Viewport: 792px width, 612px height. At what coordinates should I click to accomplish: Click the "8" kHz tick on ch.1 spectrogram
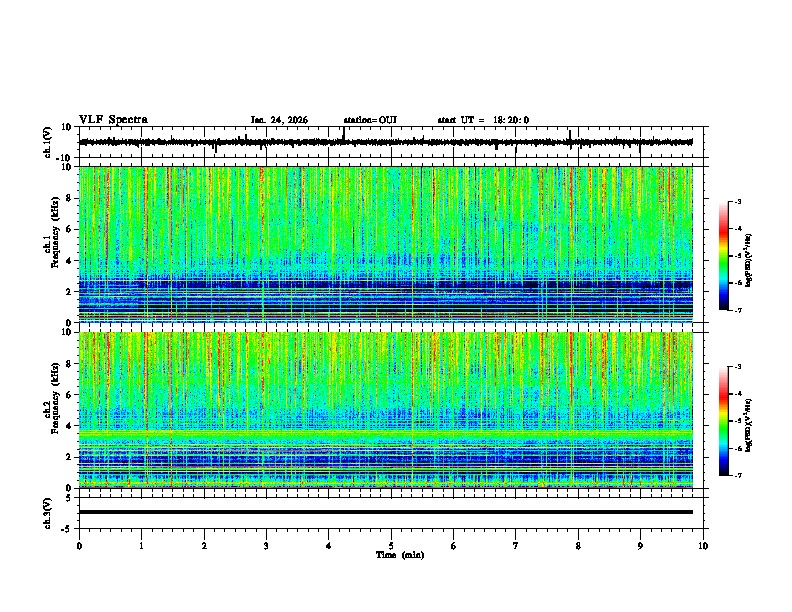coord(70,198)
